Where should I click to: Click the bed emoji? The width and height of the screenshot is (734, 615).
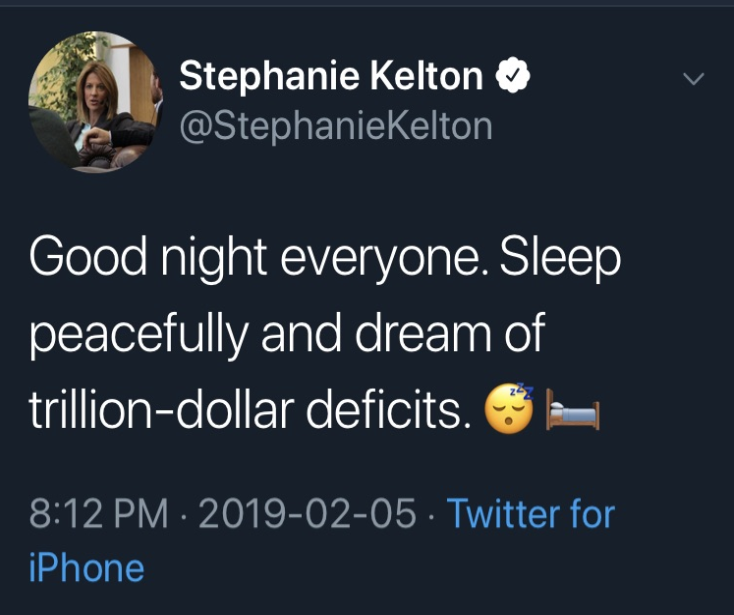[x=572, y=411]
